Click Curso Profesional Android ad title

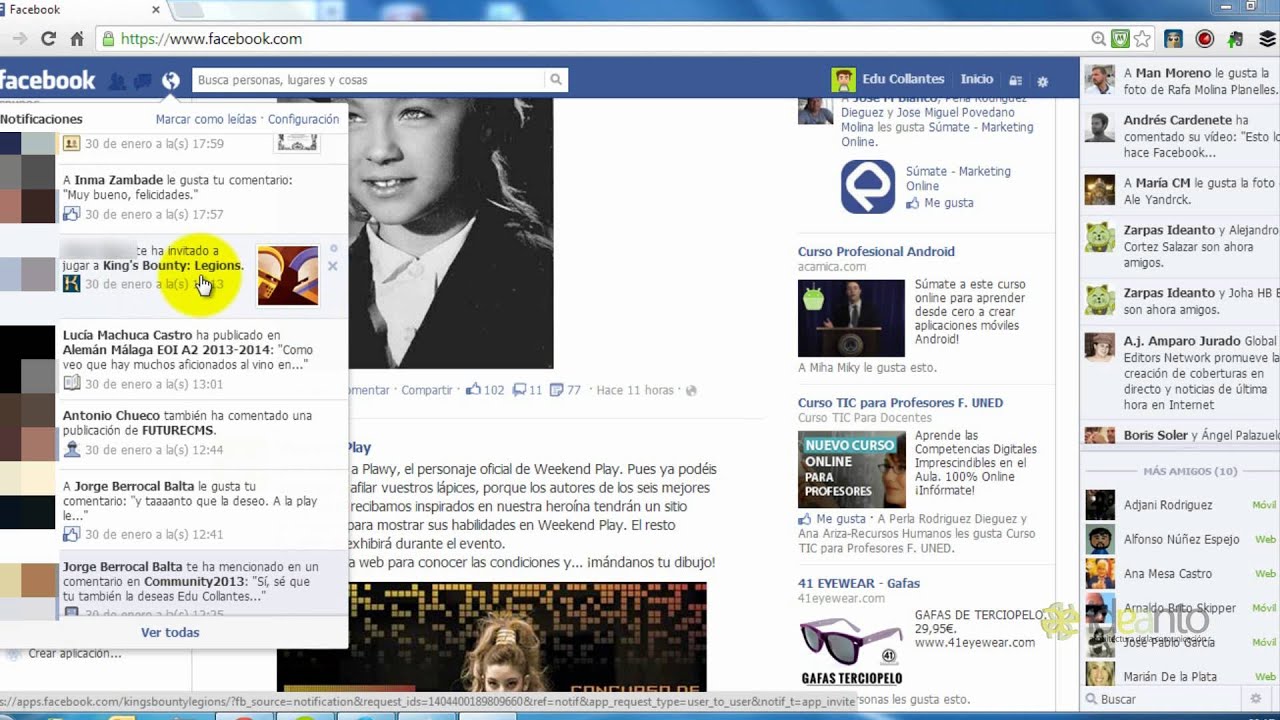pyautogui.click(x=876, y=252)
